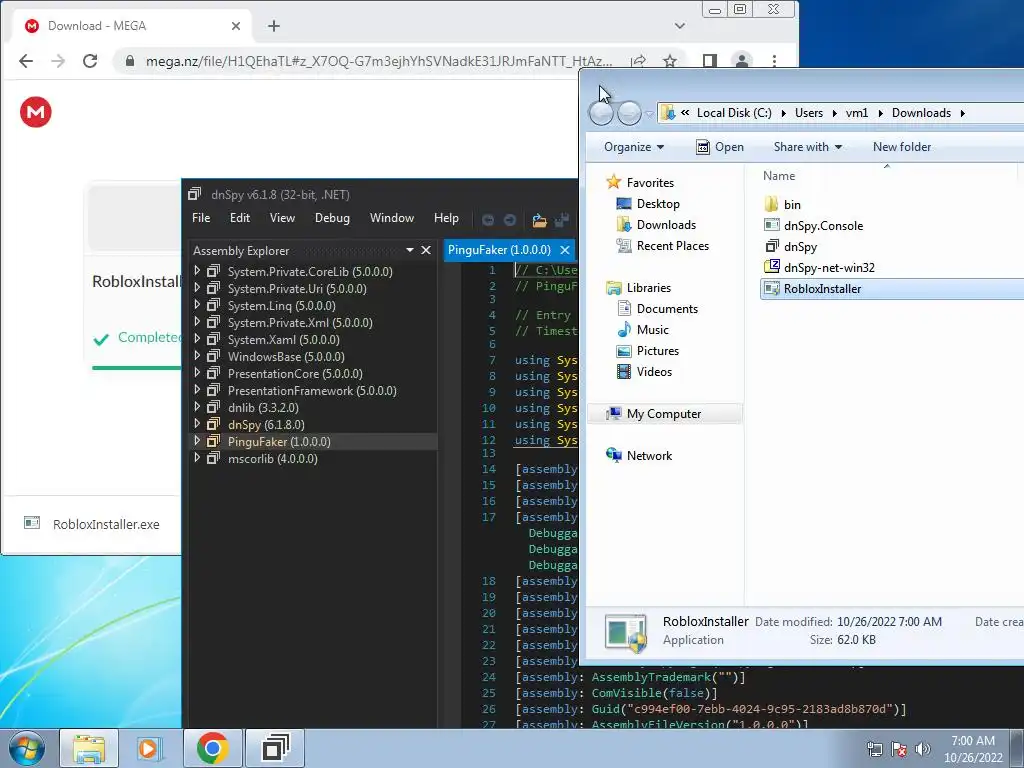Open Share with dropdown in Explorer

point(808,147)
